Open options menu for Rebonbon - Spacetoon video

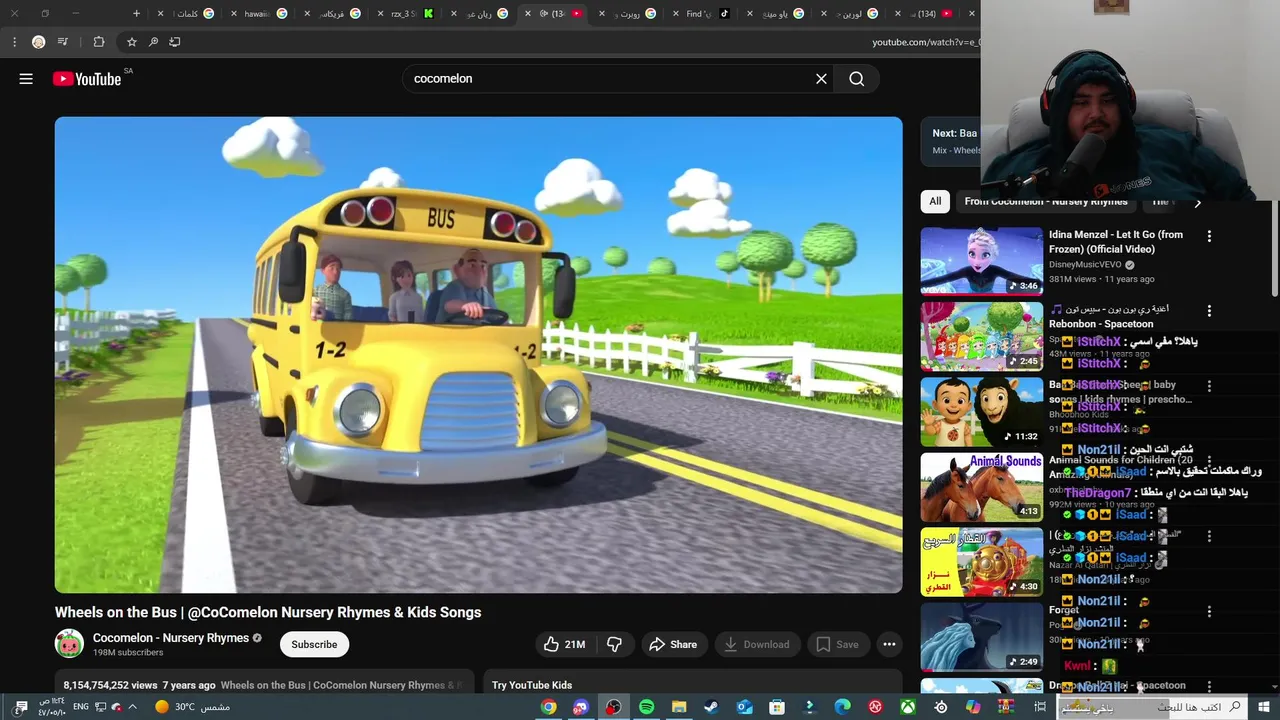click(x=1209, y=311)
